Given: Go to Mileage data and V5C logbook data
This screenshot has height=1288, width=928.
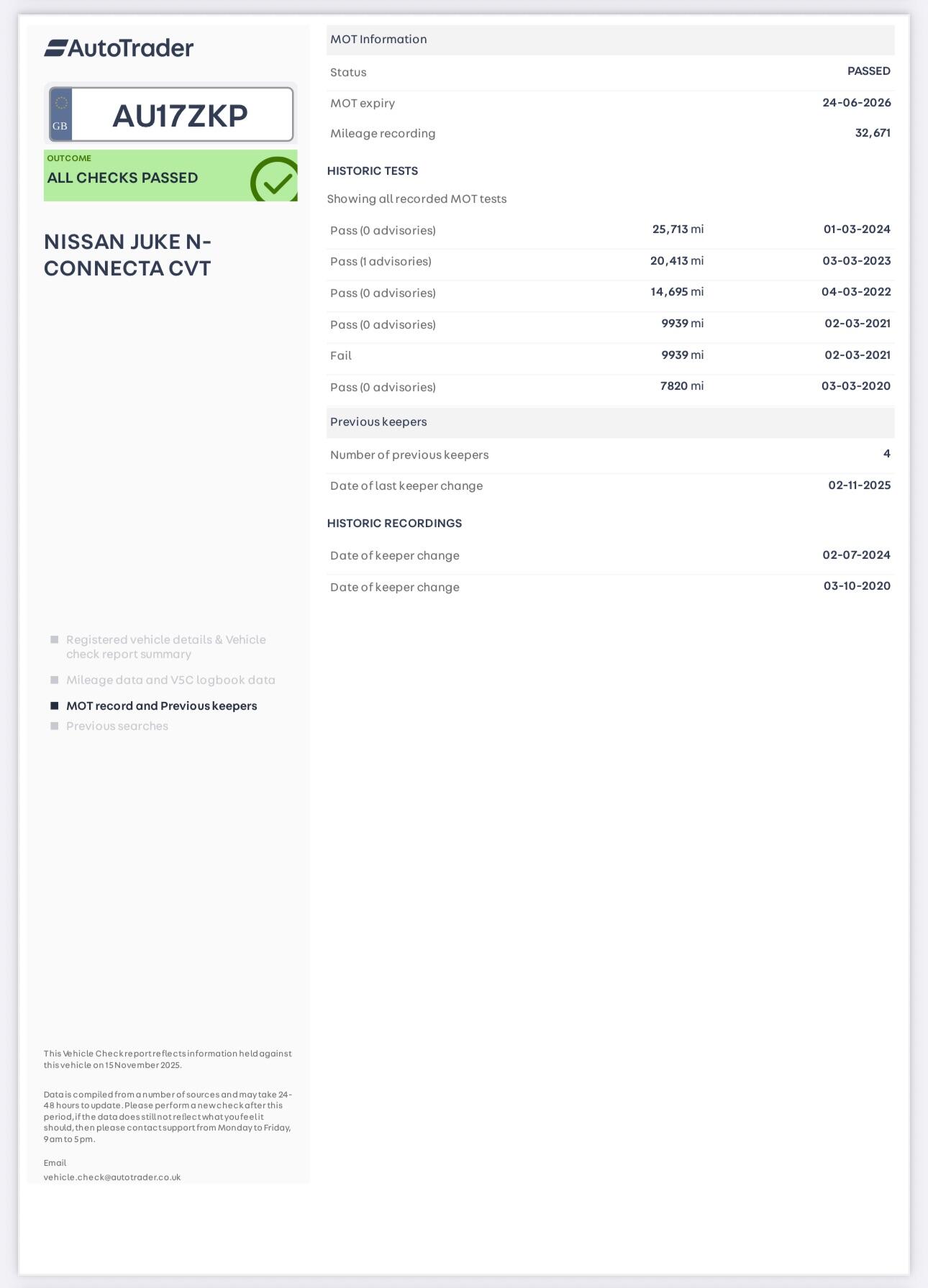Looking at the screenshot, I should coord(170,680).
